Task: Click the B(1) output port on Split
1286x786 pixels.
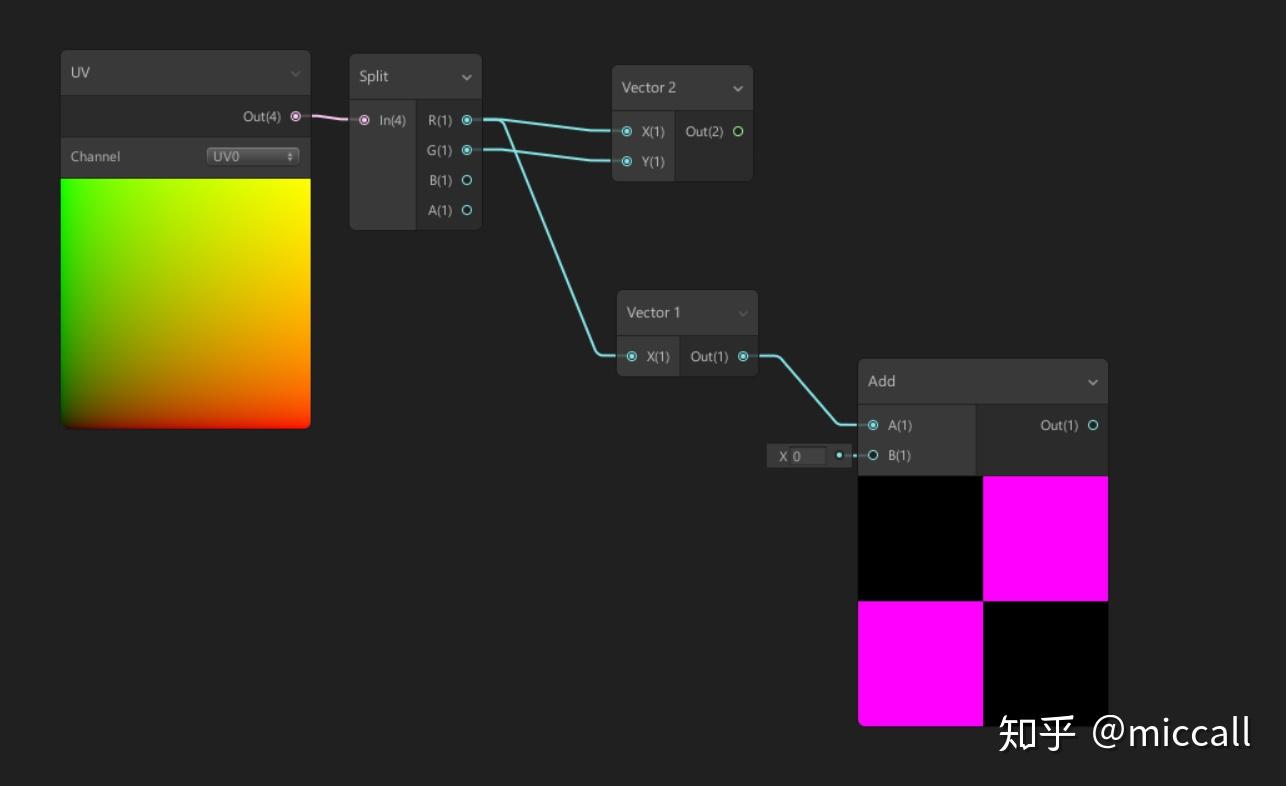Action: tap(466, 180)
